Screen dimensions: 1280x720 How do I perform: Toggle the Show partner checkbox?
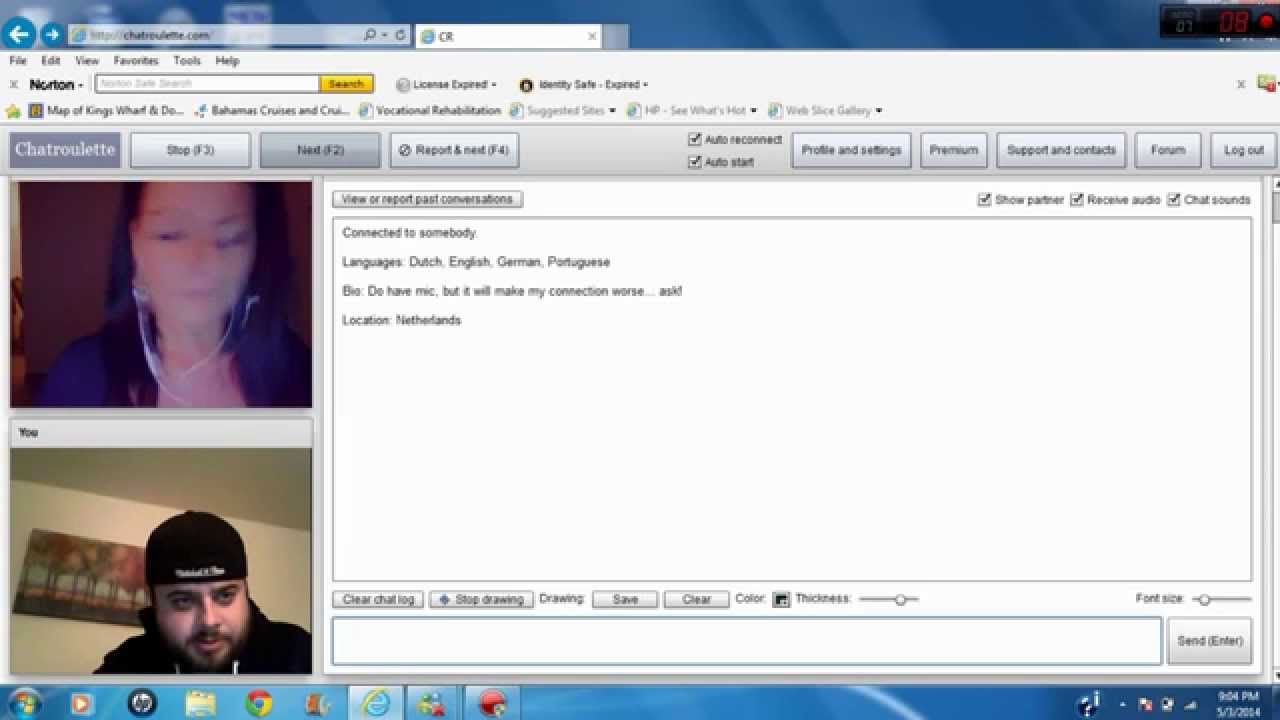985,200
